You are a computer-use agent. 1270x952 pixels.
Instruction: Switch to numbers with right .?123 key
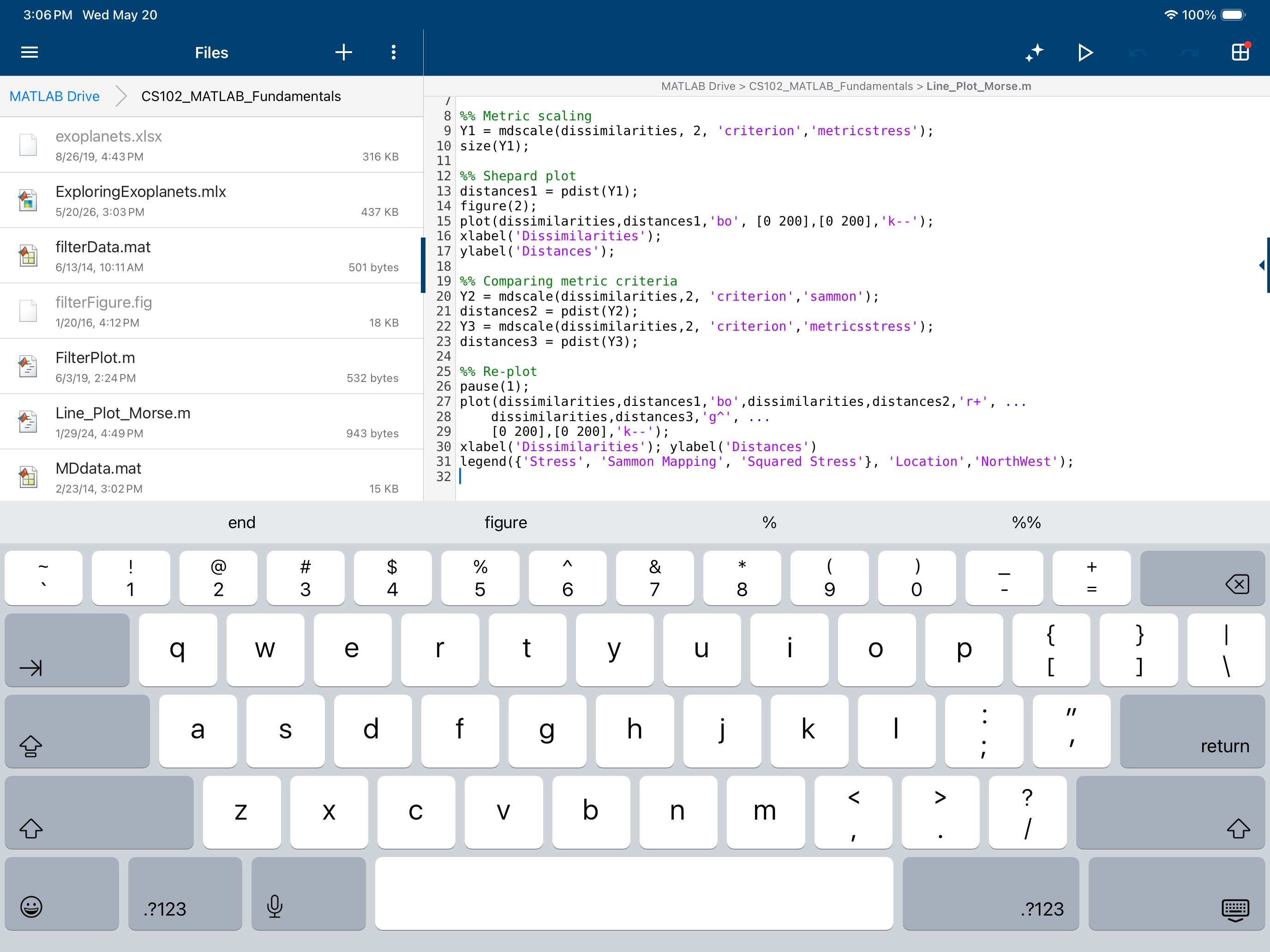tap(990, 893)
